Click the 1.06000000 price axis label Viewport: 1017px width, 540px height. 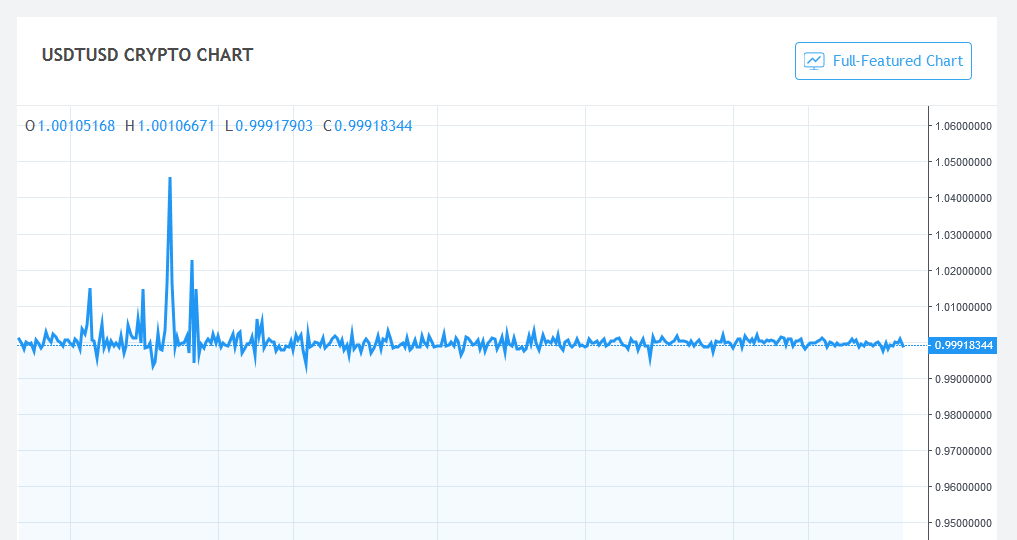point(963,126)
